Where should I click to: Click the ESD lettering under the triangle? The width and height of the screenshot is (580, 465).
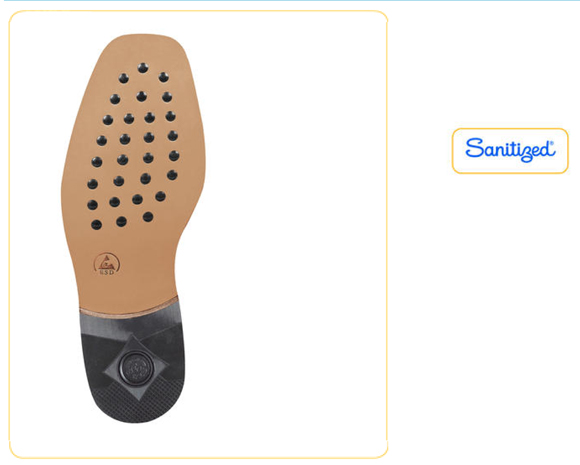[x=107, y=272]
